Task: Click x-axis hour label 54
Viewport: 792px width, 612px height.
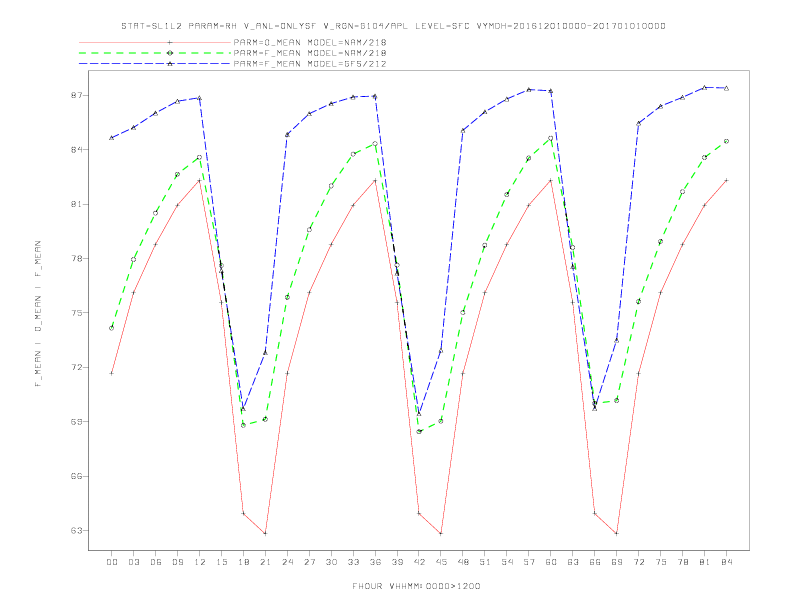Action: tap(507, 562)
